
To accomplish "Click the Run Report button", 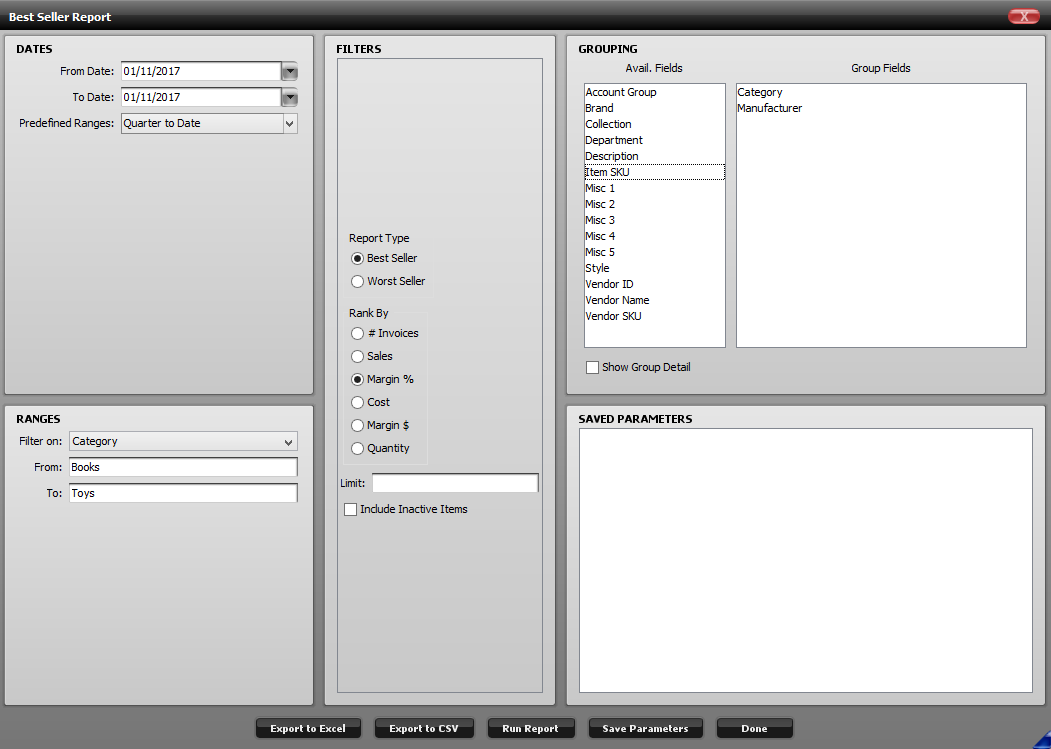I will (x=530, y=729).
